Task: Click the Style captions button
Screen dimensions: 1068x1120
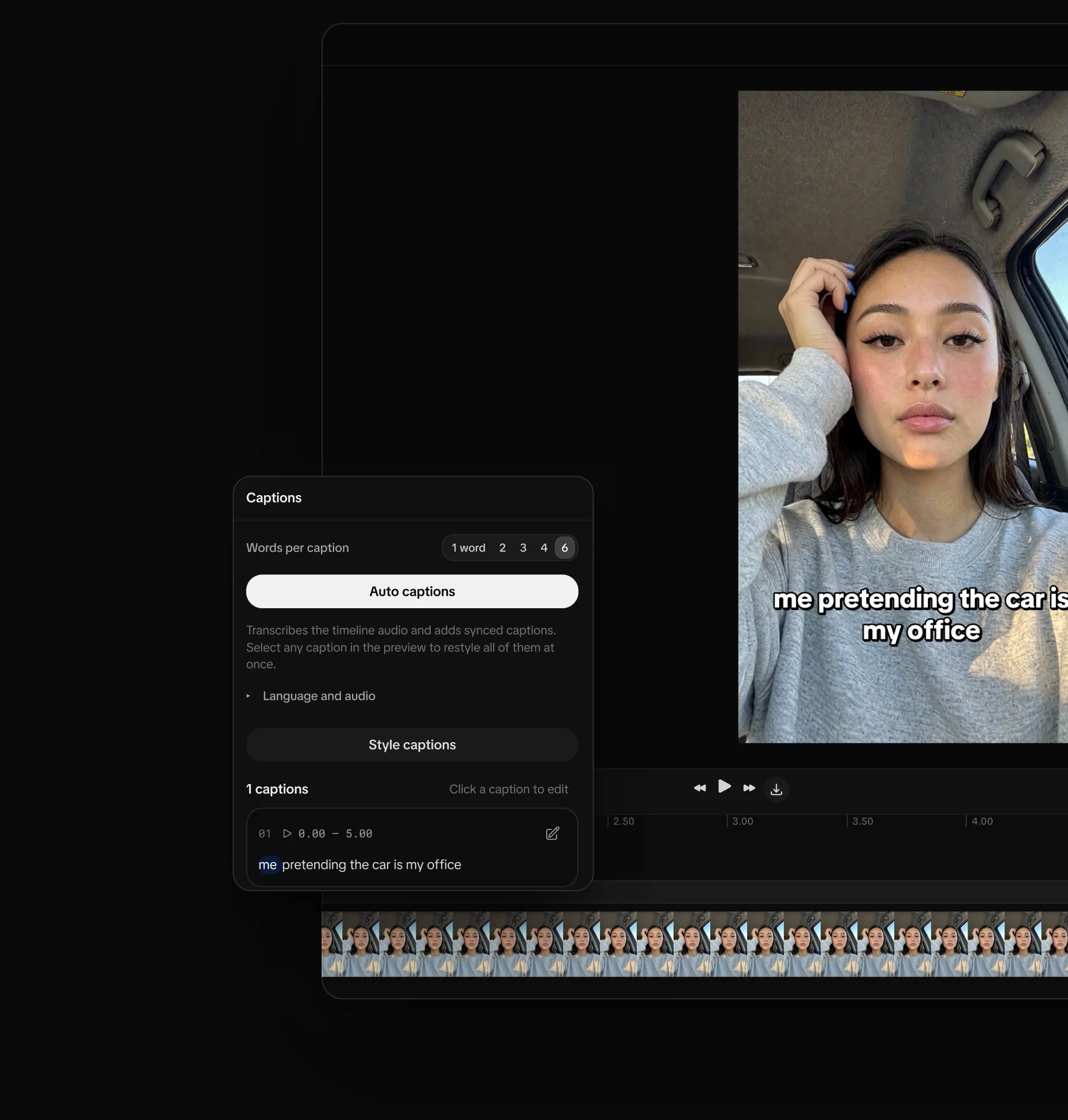Action: coord(412,745)
